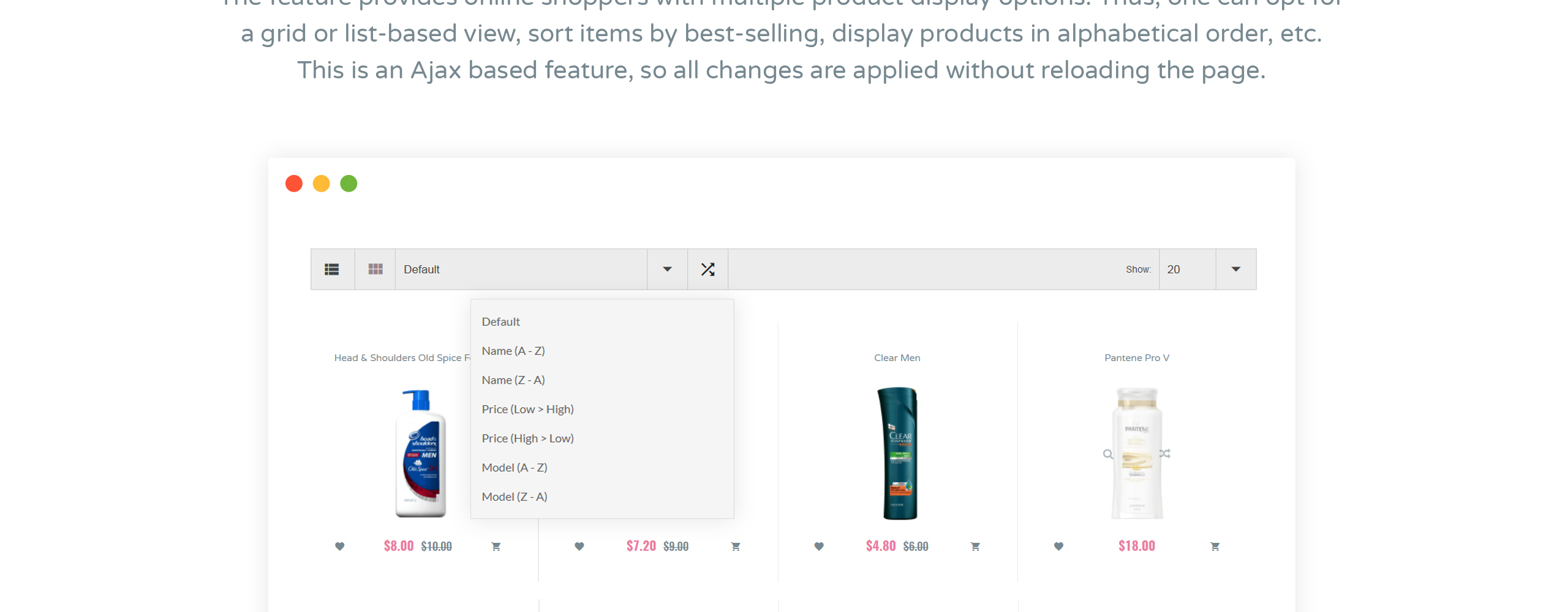Choose Price (High > Low) option
The width and height of the screenshot is (1568, 612).
click(x=528, y=438)
